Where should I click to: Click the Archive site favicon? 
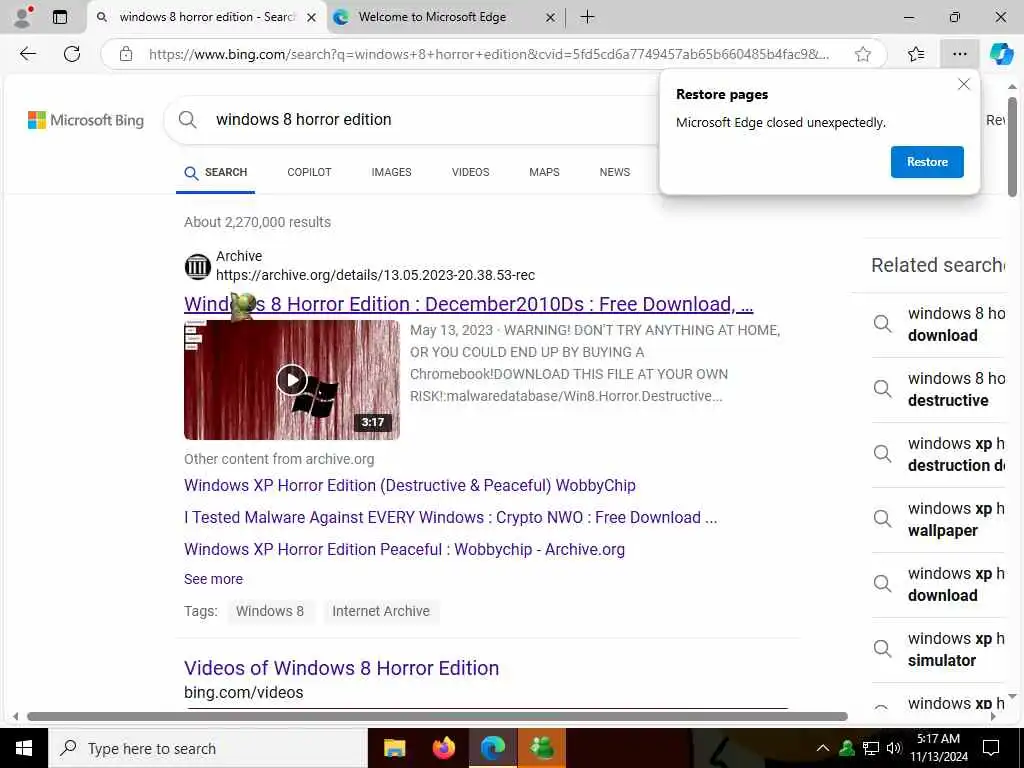click(197, 266)
